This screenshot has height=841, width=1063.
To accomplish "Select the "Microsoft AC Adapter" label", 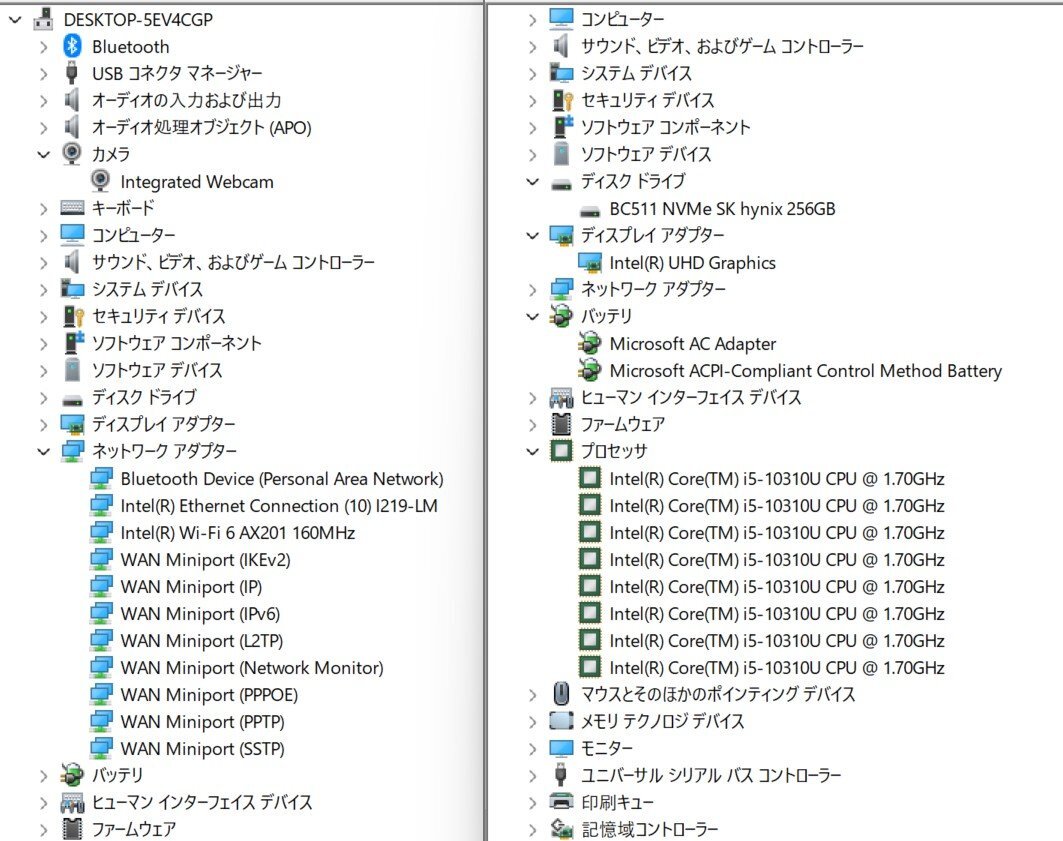I will coord(692,344).
